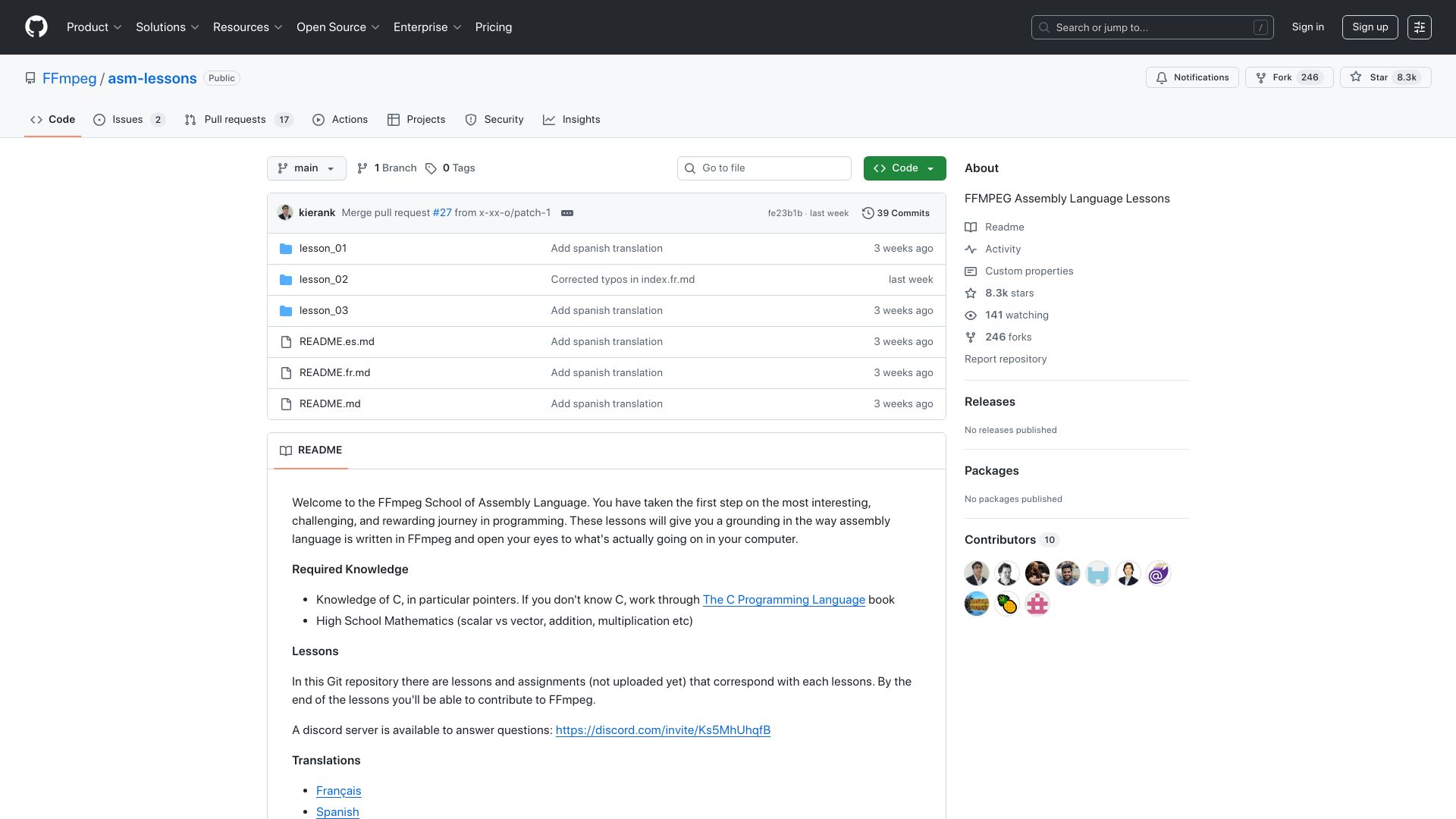Expand the Enterprise menu
Viewport: 1456px width, 819px height.
point(428,27)
